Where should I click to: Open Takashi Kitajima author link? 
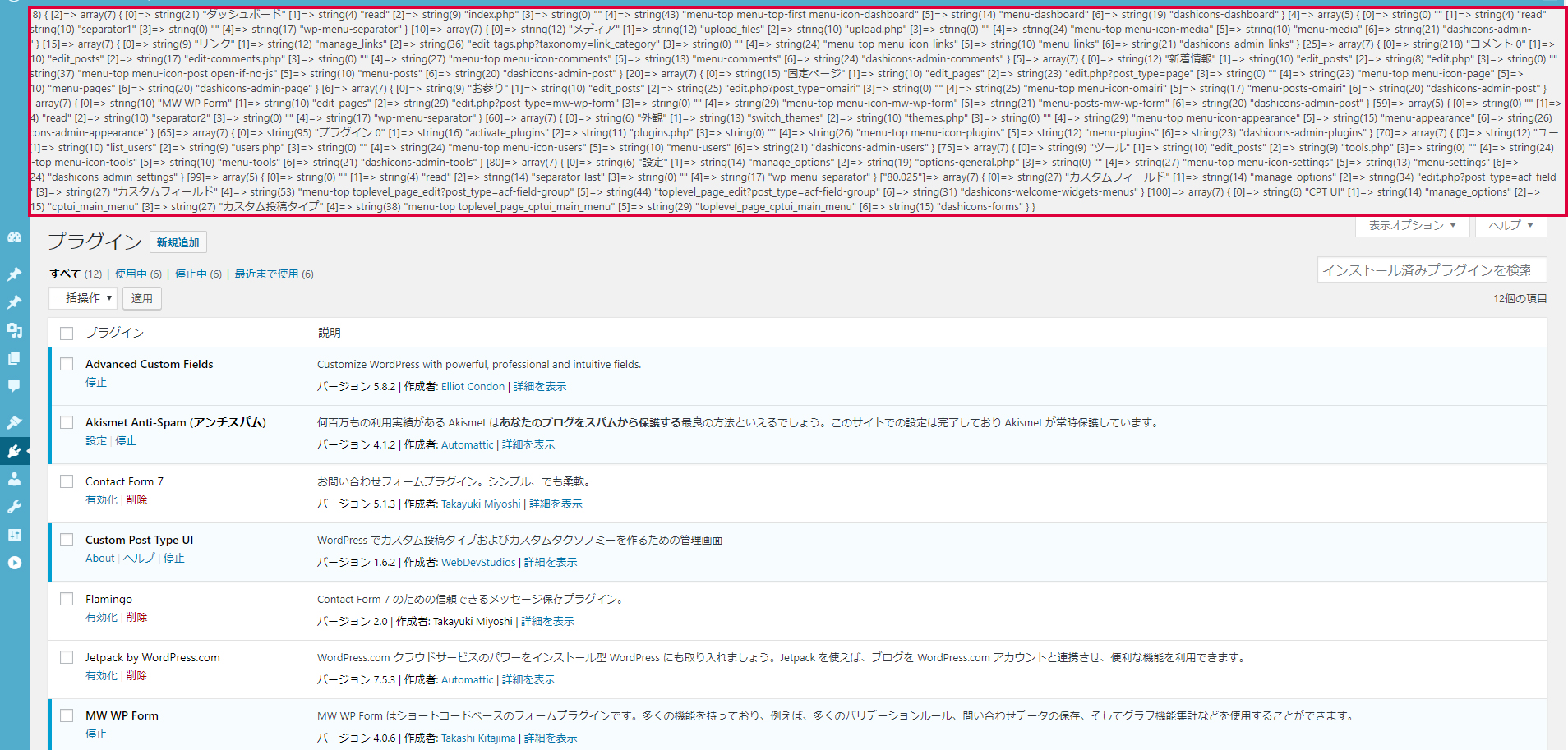click(x=478, y=738)
